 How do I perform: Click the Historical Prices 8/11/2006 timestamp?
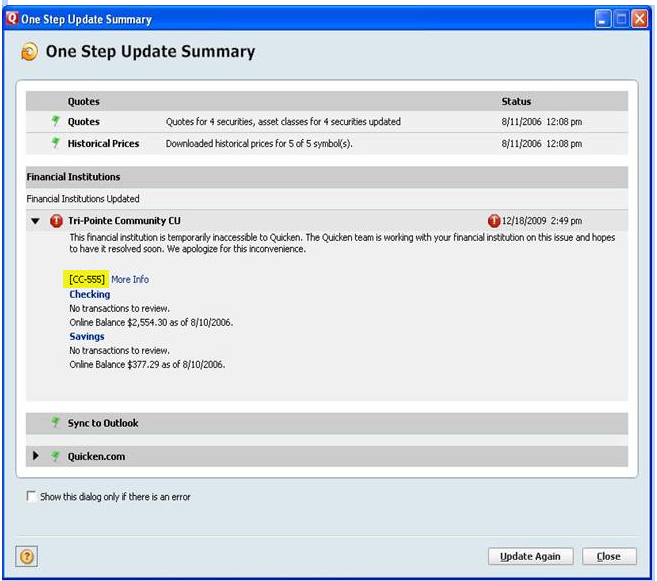542,144
